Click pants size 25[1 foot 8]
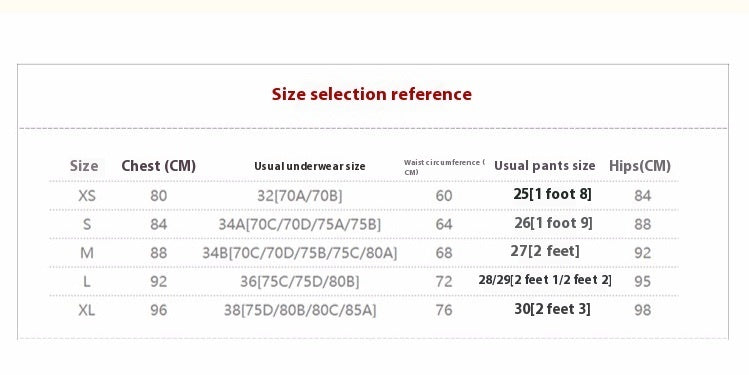Viewport: 749px width, 375px height. (553, 194)
